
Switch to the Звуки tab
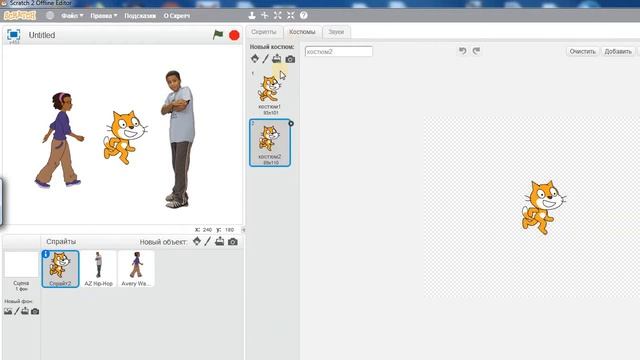[x=336, y=32]
